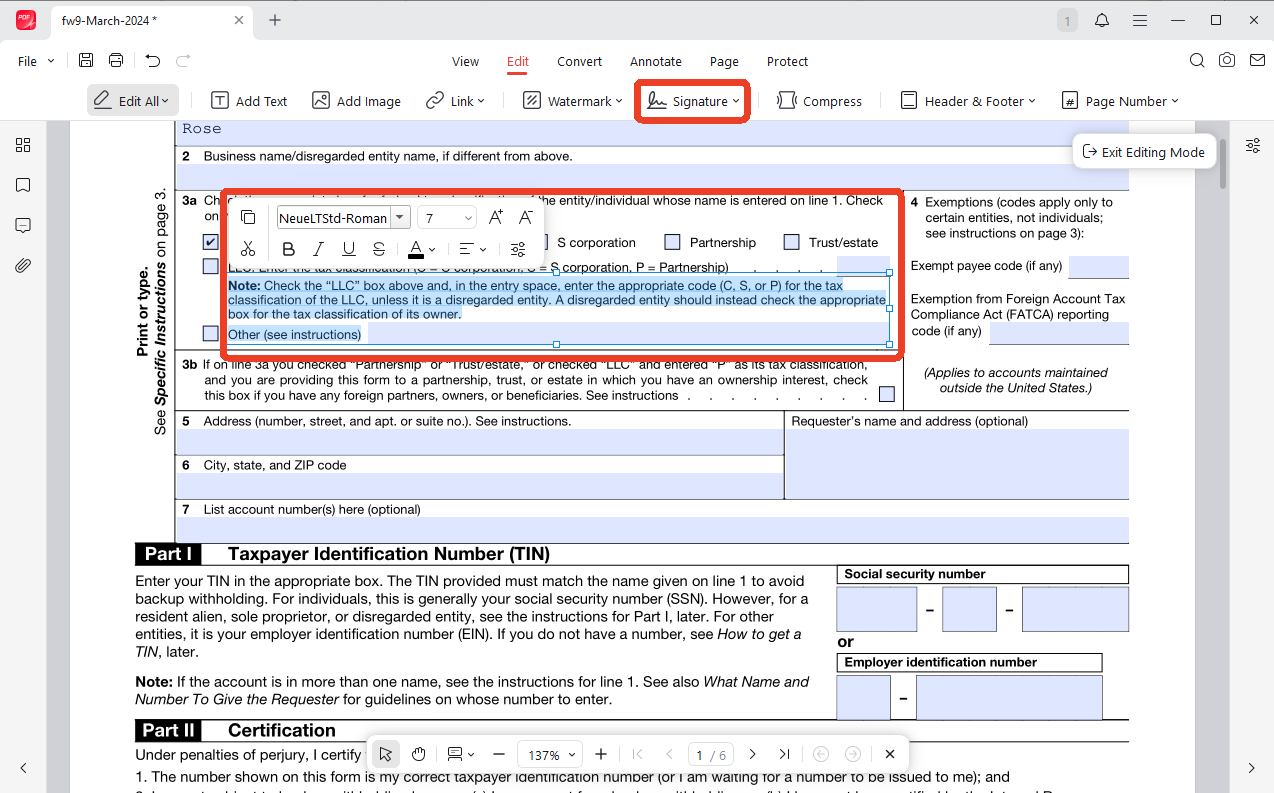Click Exit Editing Mode button
1274x793 pixels.
(x=1144, y=152)
